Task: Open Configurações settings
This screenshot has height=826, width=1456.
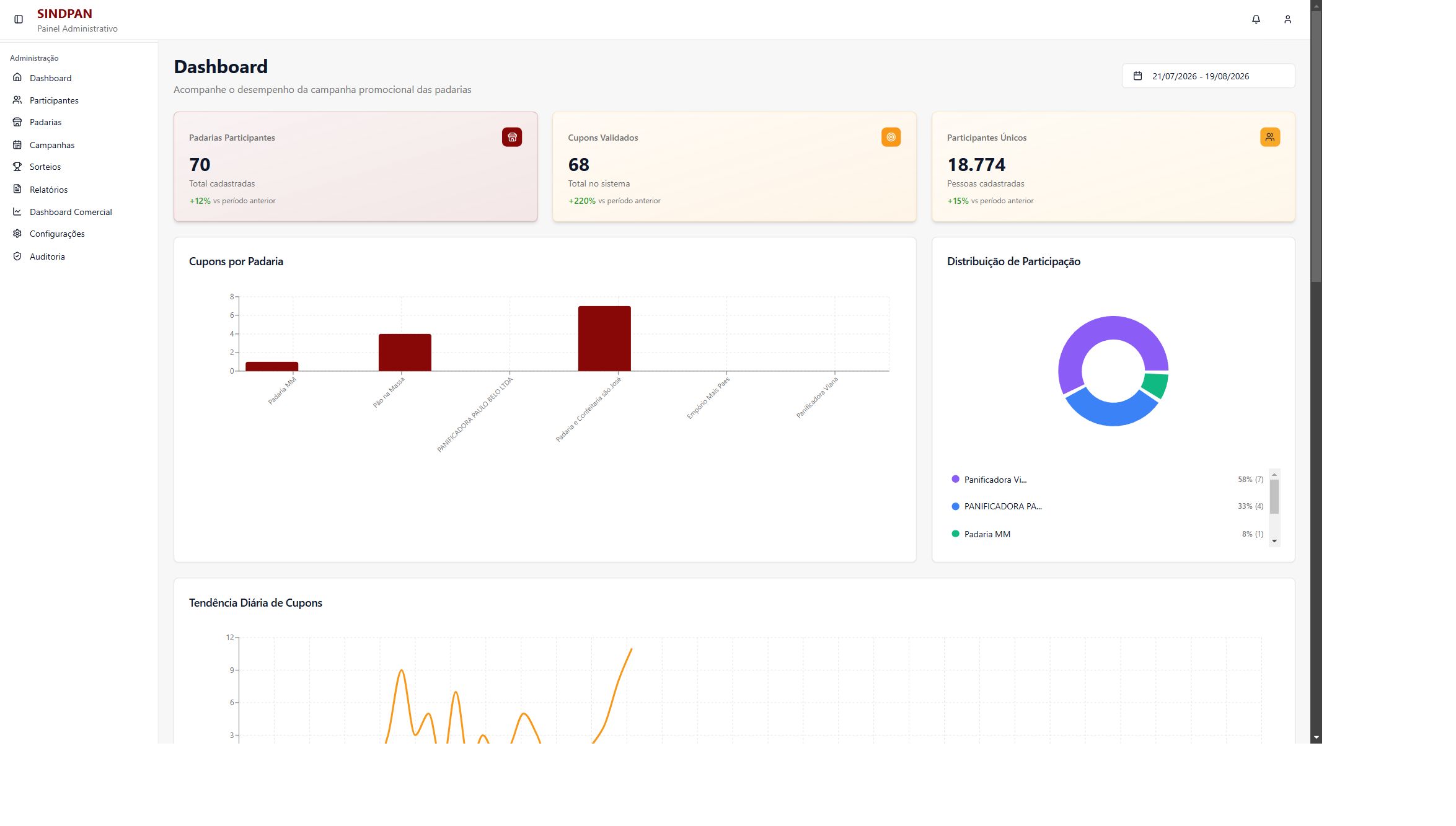Action: point(79,234)
